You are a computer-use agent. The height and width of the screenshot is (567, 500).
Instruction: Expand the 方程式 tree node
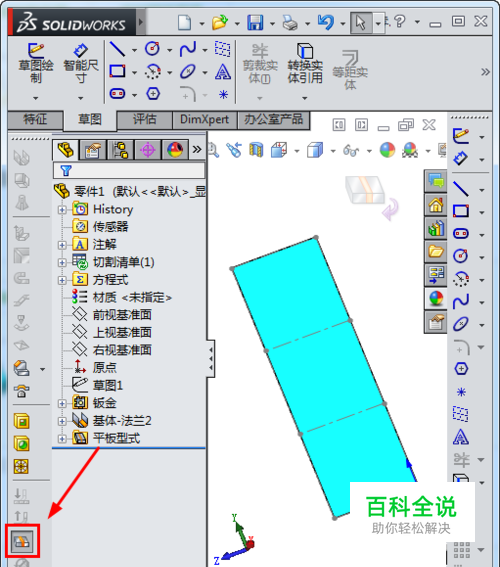click(x=62, y=280)
